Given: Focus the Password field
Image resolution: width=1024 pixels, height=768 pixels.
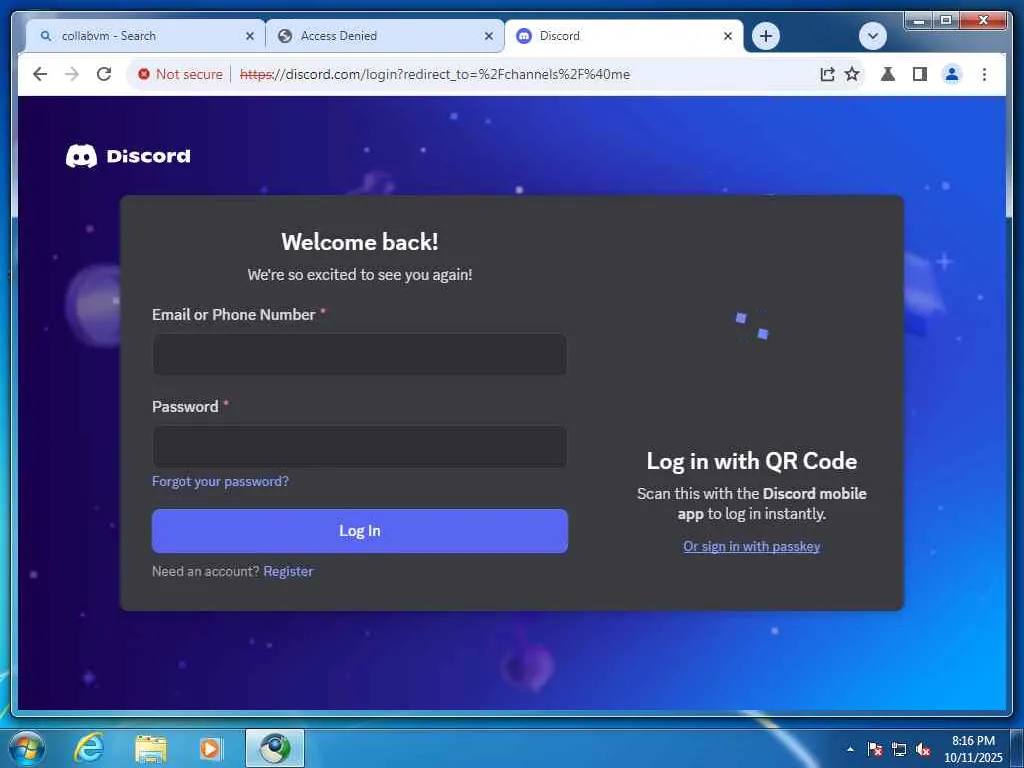Looking at the screenshot, I should [360, 446].
